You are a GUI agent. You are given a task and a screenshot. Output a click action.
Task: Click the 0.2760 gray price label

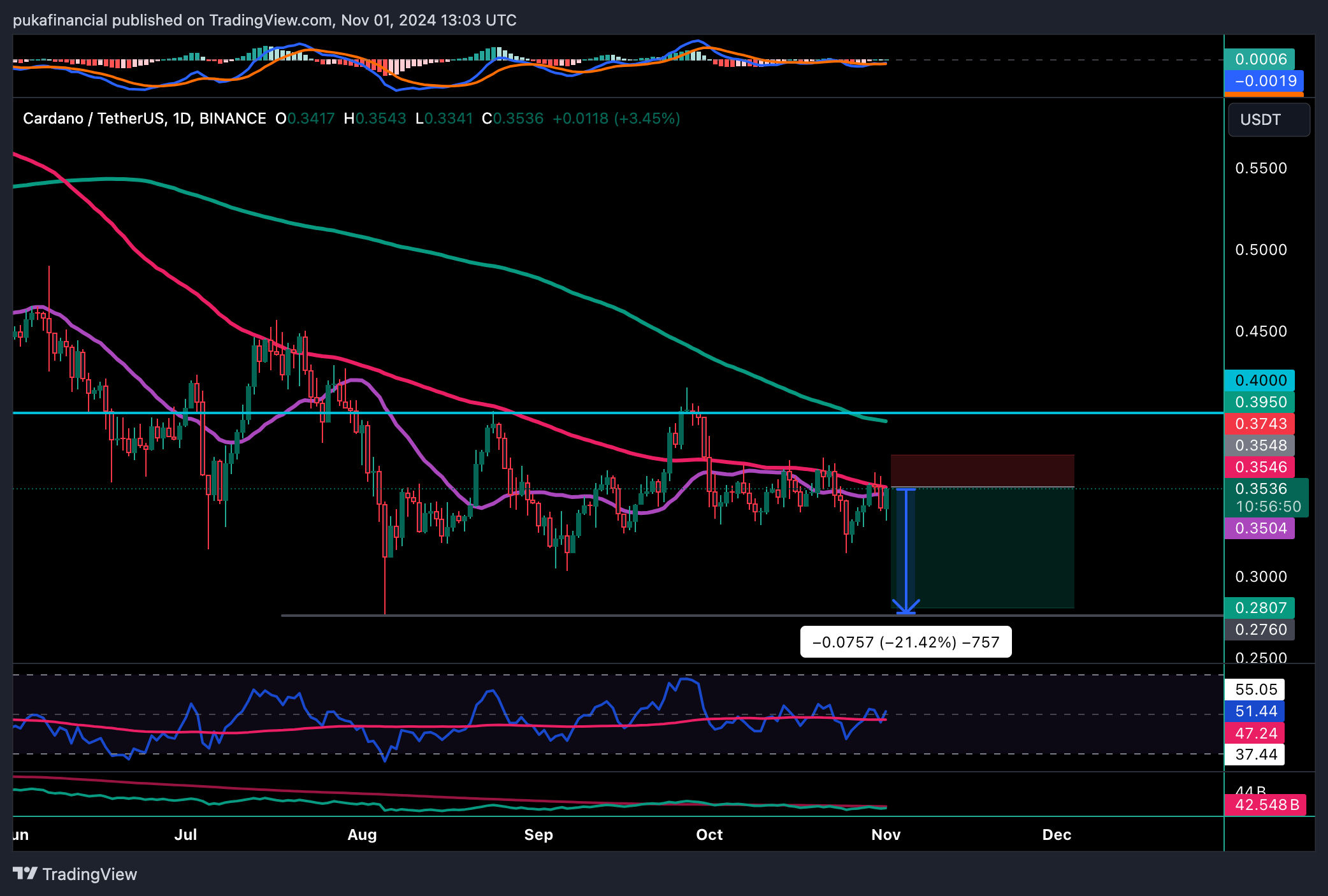pyautogui.click(x=1260, y=630)
